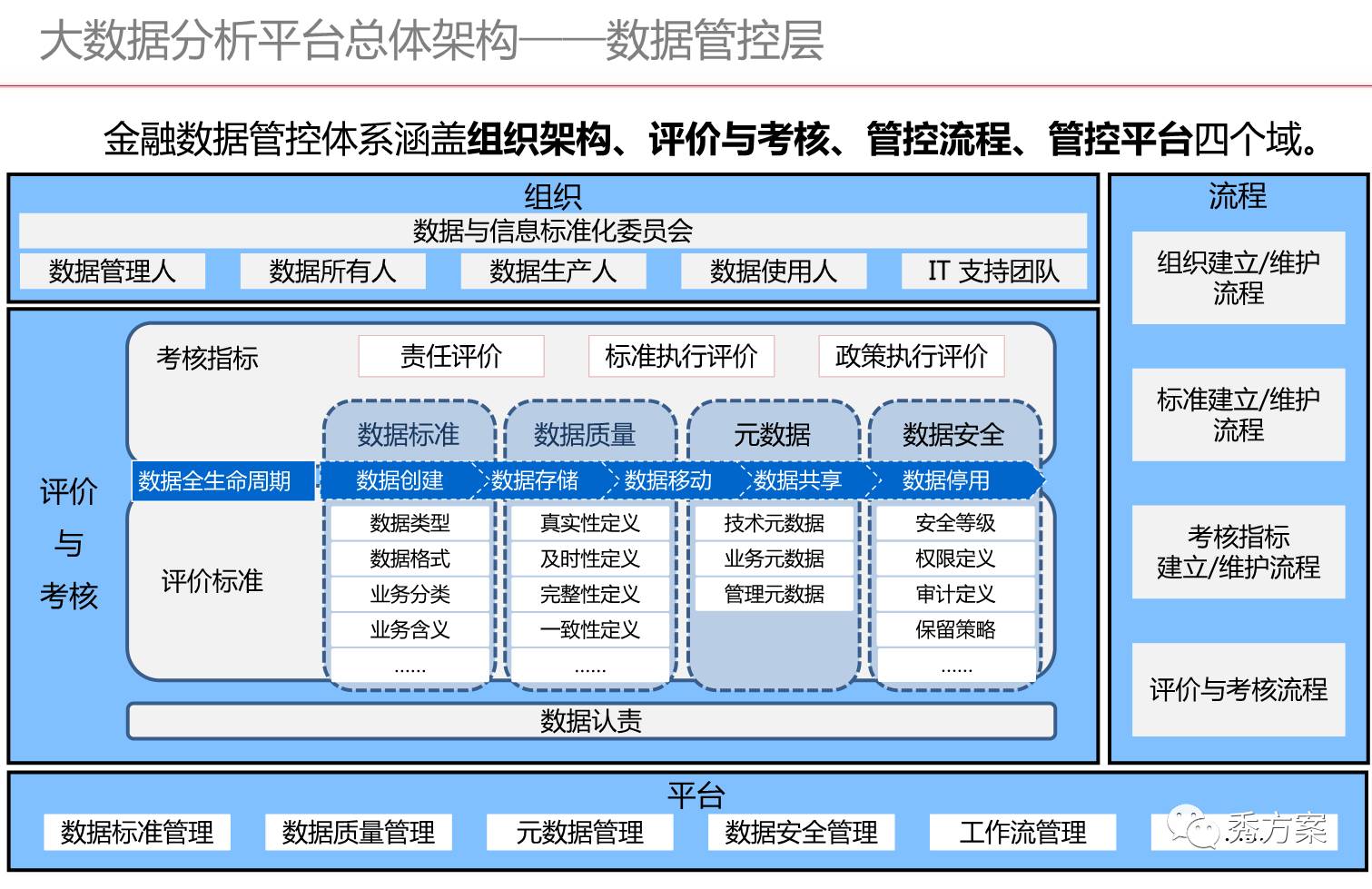Click the 技术元数据 cell
The image size is (1372, 889).
775,523
